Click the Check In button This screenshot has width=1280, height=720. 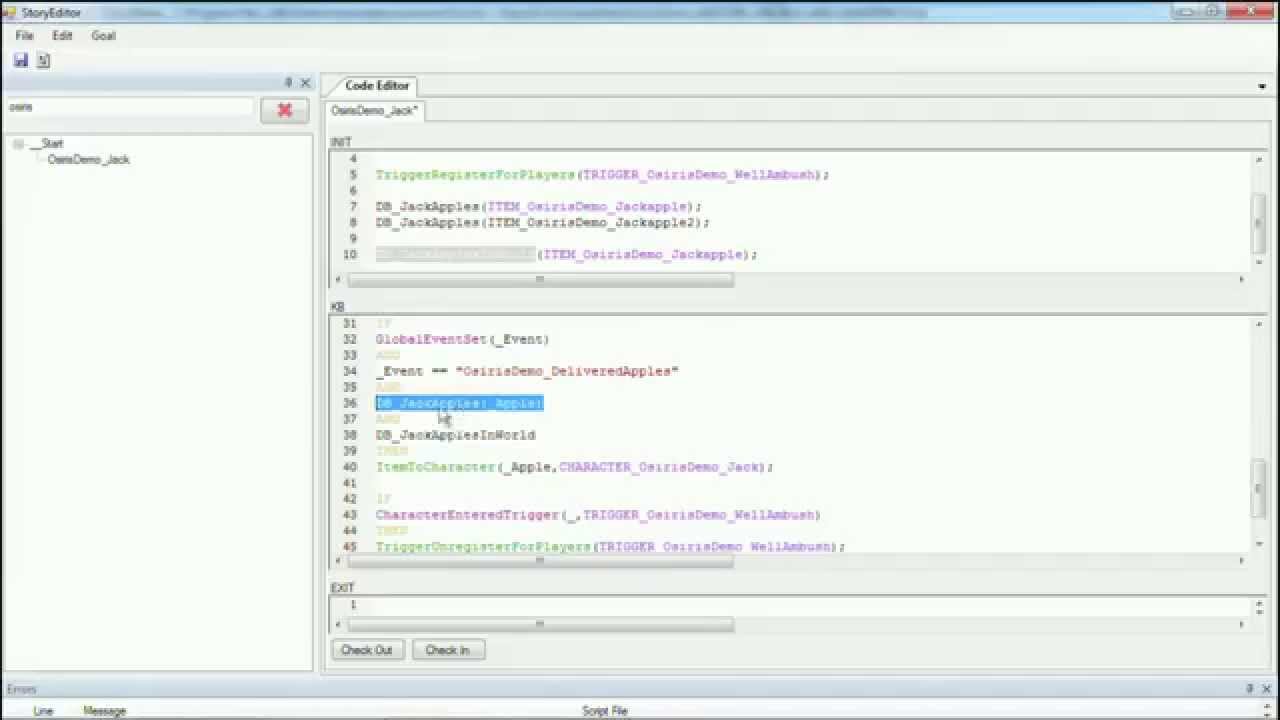point(447,650)
